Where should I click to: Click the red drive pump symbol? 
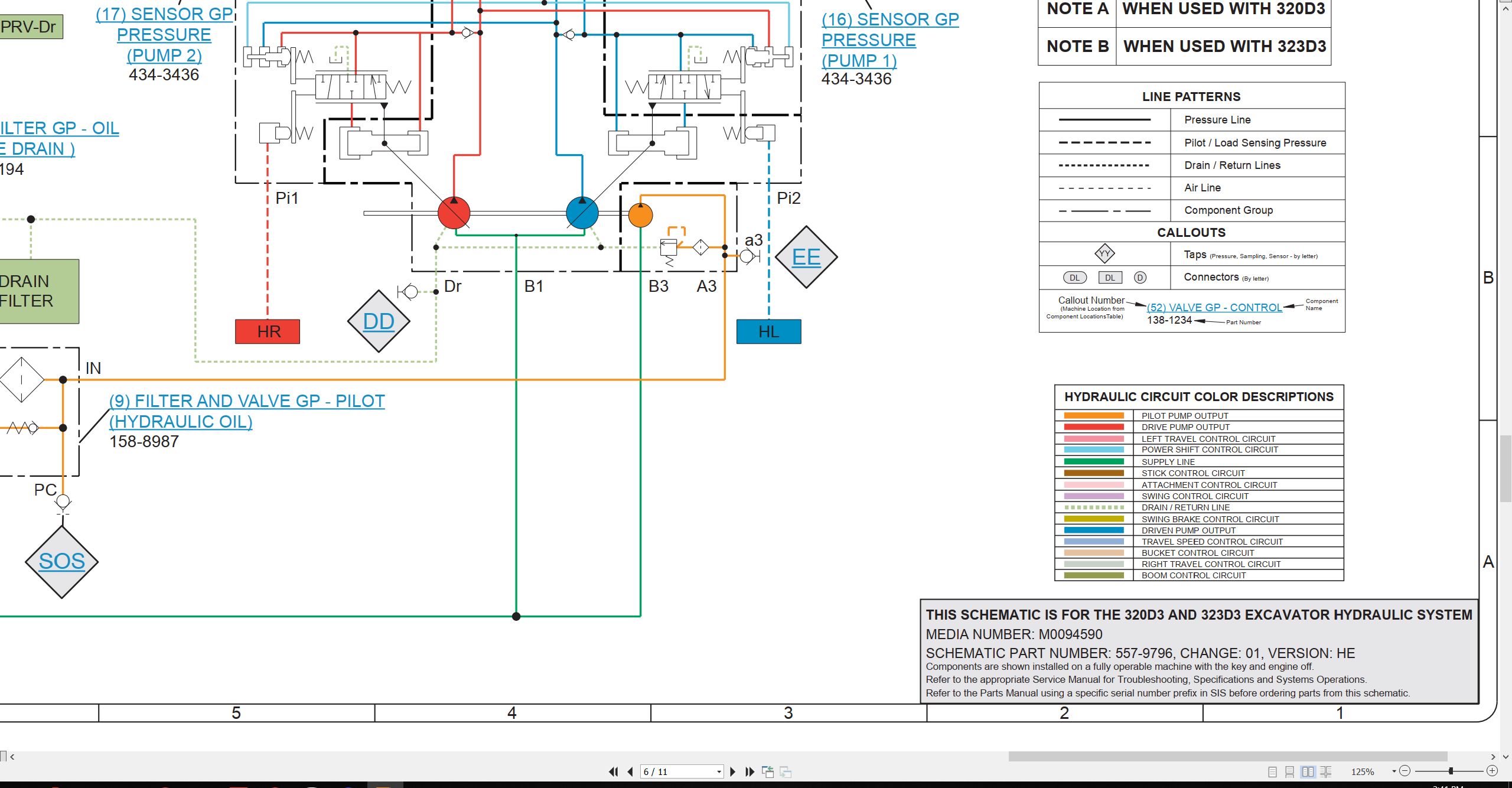pos(454,213)
